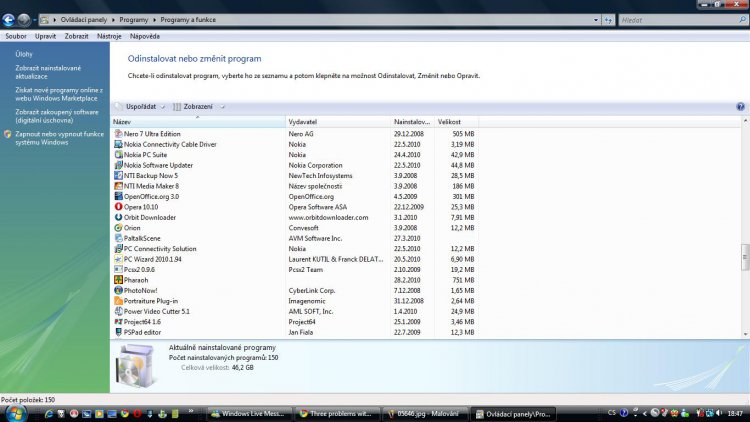Screen dimensions: 750x422
Task: Sort by the Velikost column header
Action: click(456, 122)
